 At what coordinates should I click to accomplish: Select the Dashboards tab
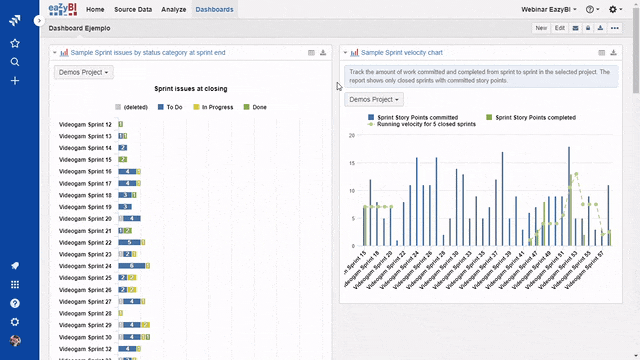tap(214, 9)
